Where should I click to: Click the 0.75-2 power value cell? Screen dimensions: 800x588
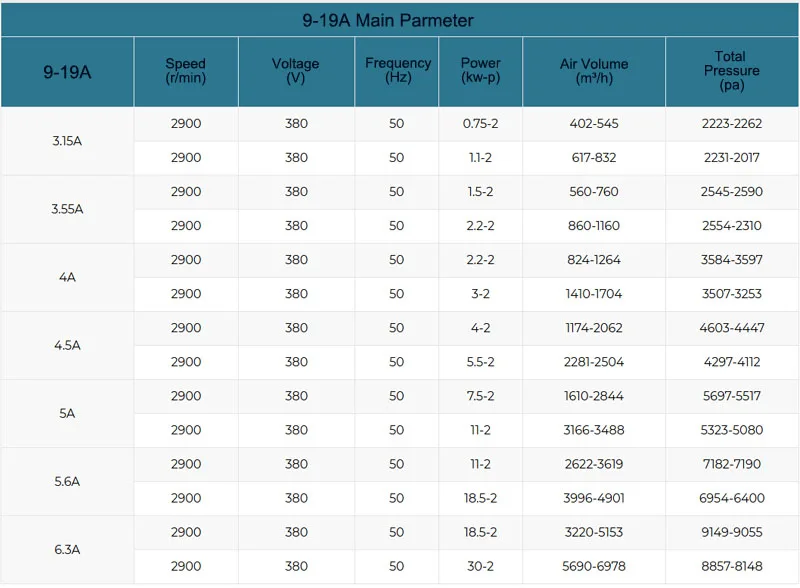coord(480,124)
